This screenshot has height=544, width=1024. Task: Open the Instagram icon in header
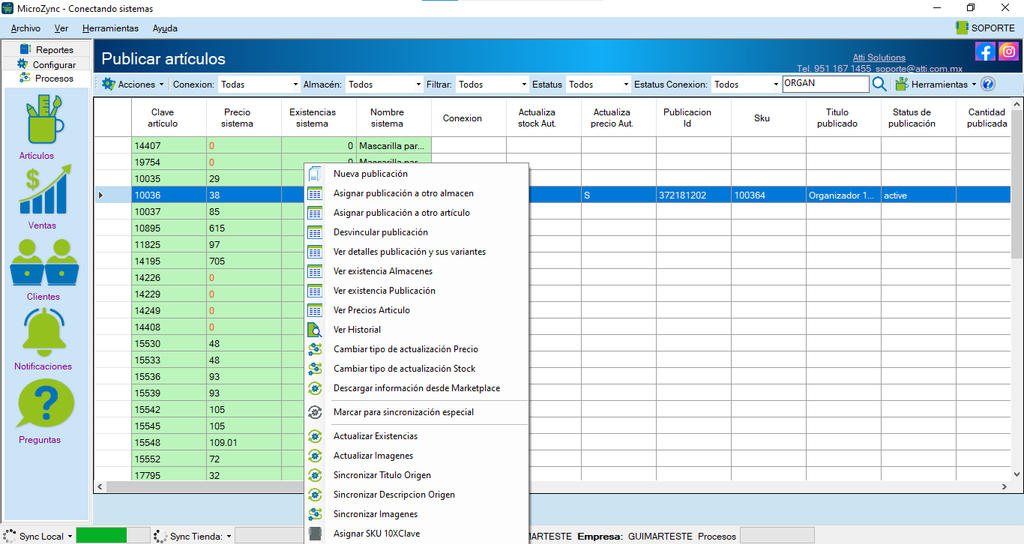(x=1008, y=51)
